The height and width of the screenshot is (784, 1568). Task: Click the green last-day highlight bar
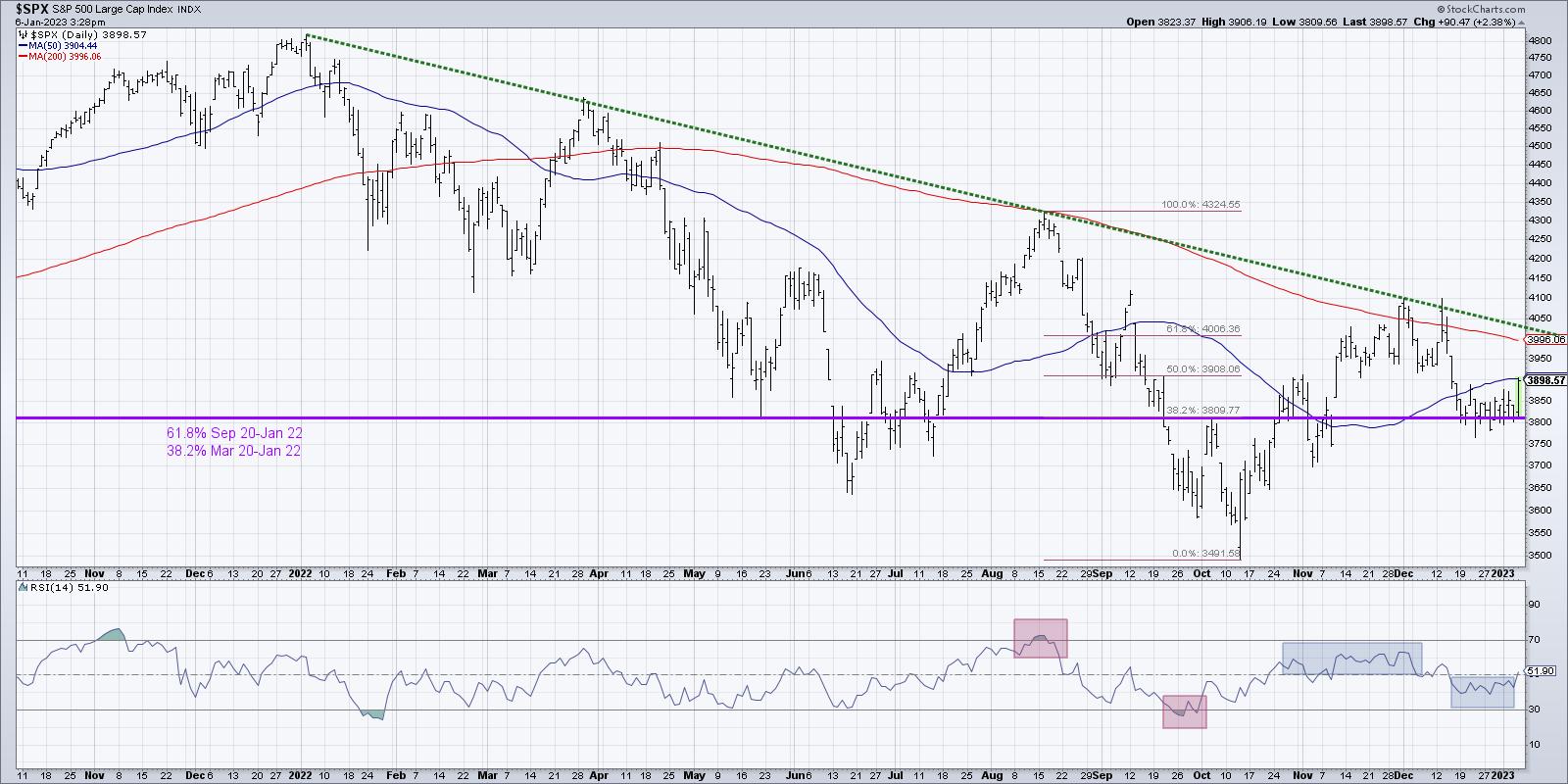tap(1519, 398)
